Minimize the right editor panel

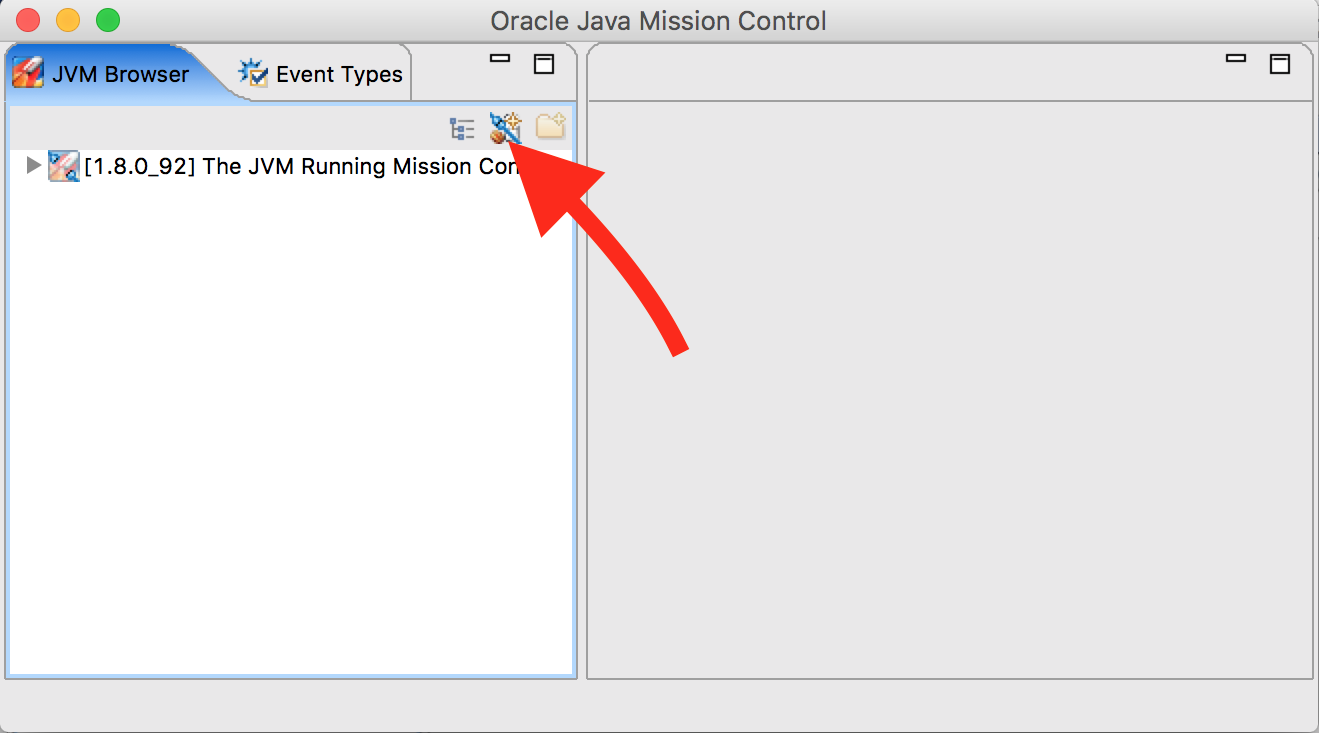(1237, 60)
